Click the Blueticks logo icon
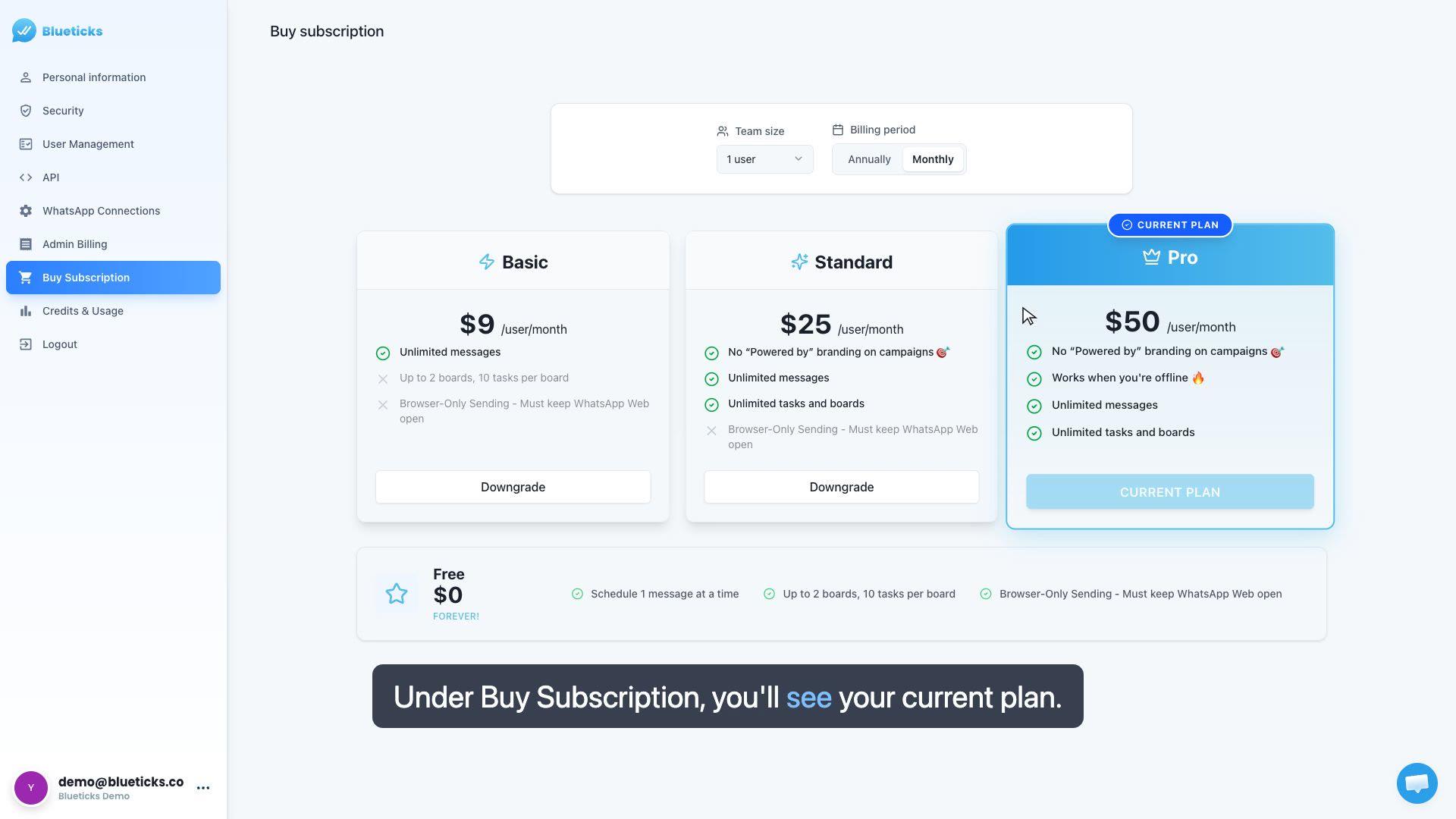Image resolution: width=1456 pixels, height=819 pixels. [x=24, y=30]
